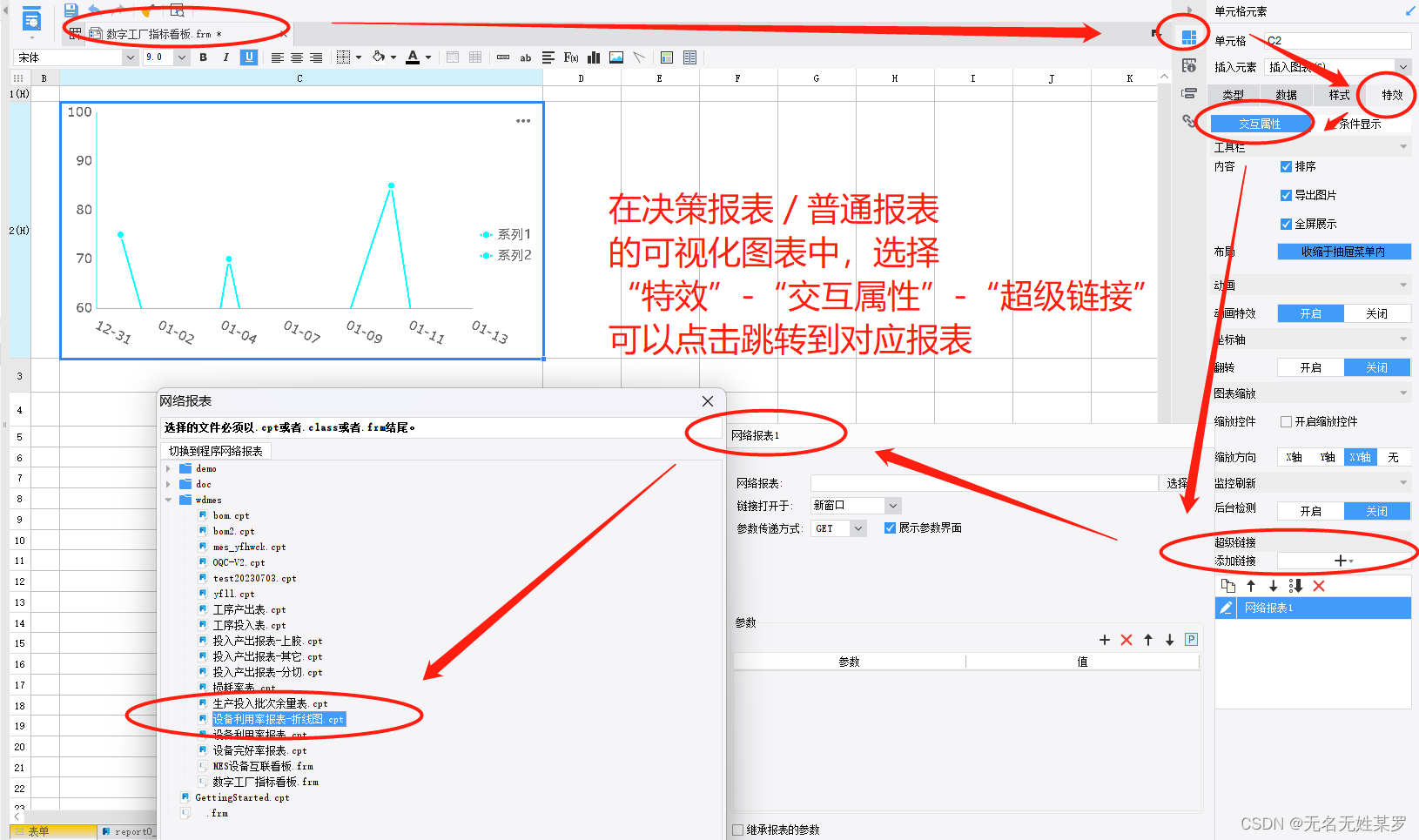
Task: Add a parameter row with plus icon
Action: [1105, 640]
